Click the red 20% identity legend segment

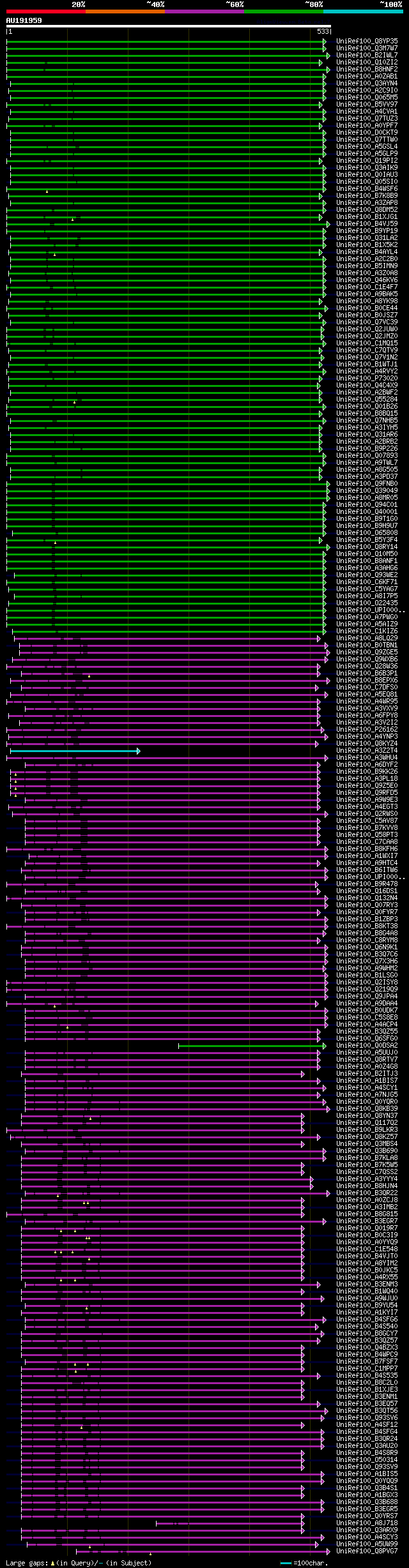tap(45, 11)
